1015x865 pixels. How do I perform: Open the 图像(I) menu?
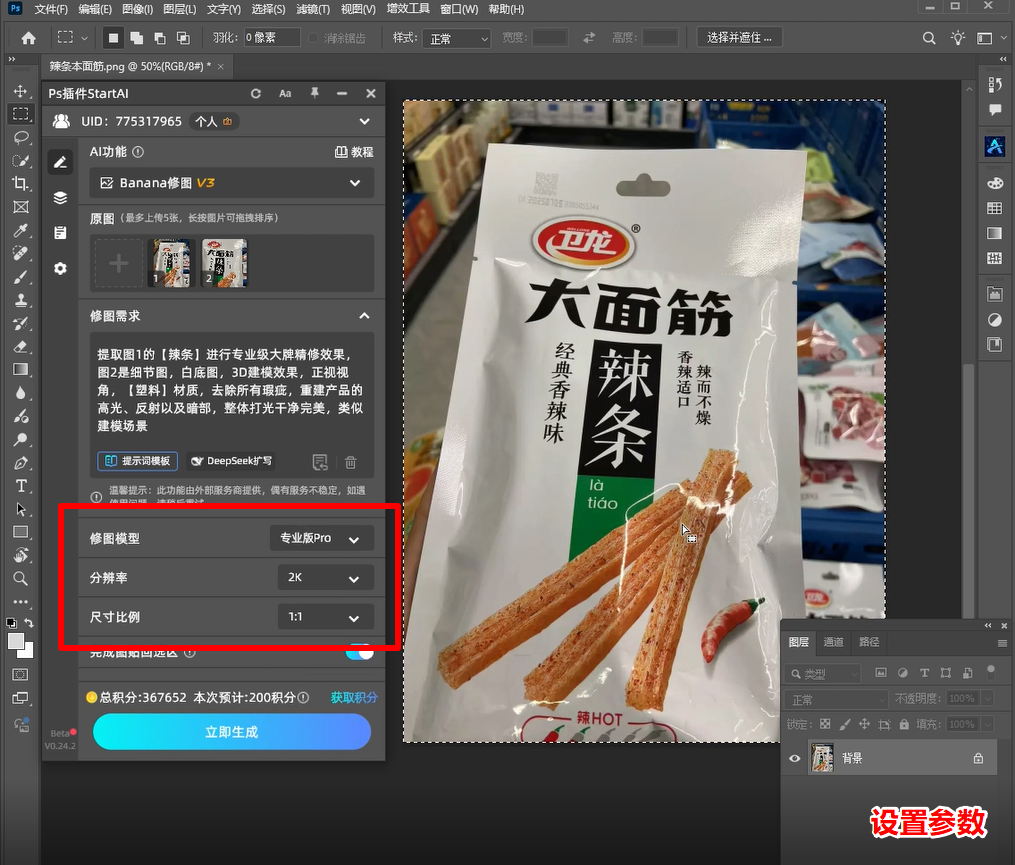[x=137, y=9]
